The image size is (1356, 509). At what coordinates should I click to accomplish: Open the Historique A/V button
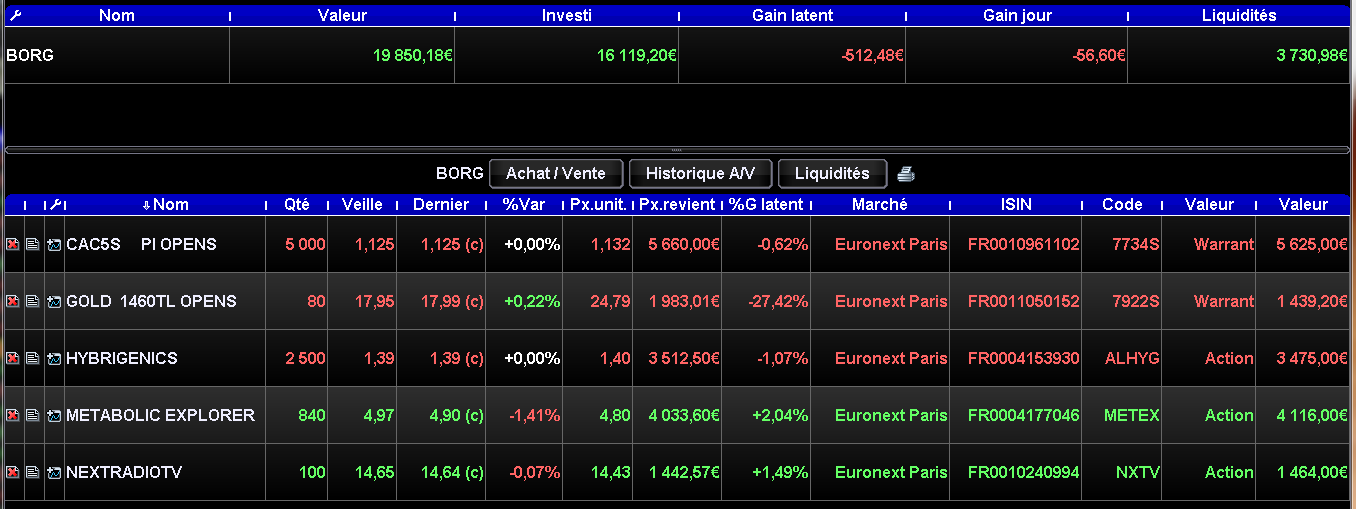point(700,174)
